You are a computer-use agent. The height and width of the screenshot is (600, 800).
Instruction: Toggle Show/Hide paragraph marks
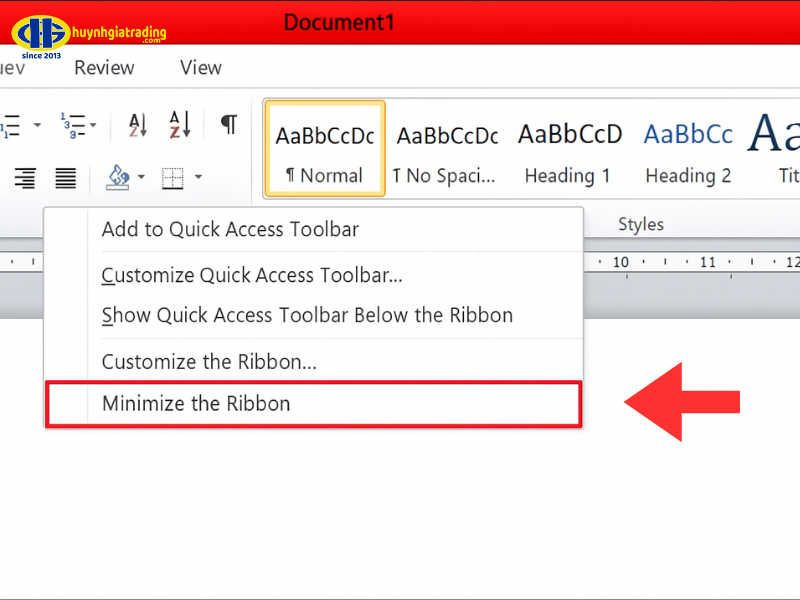pos(229,125)
